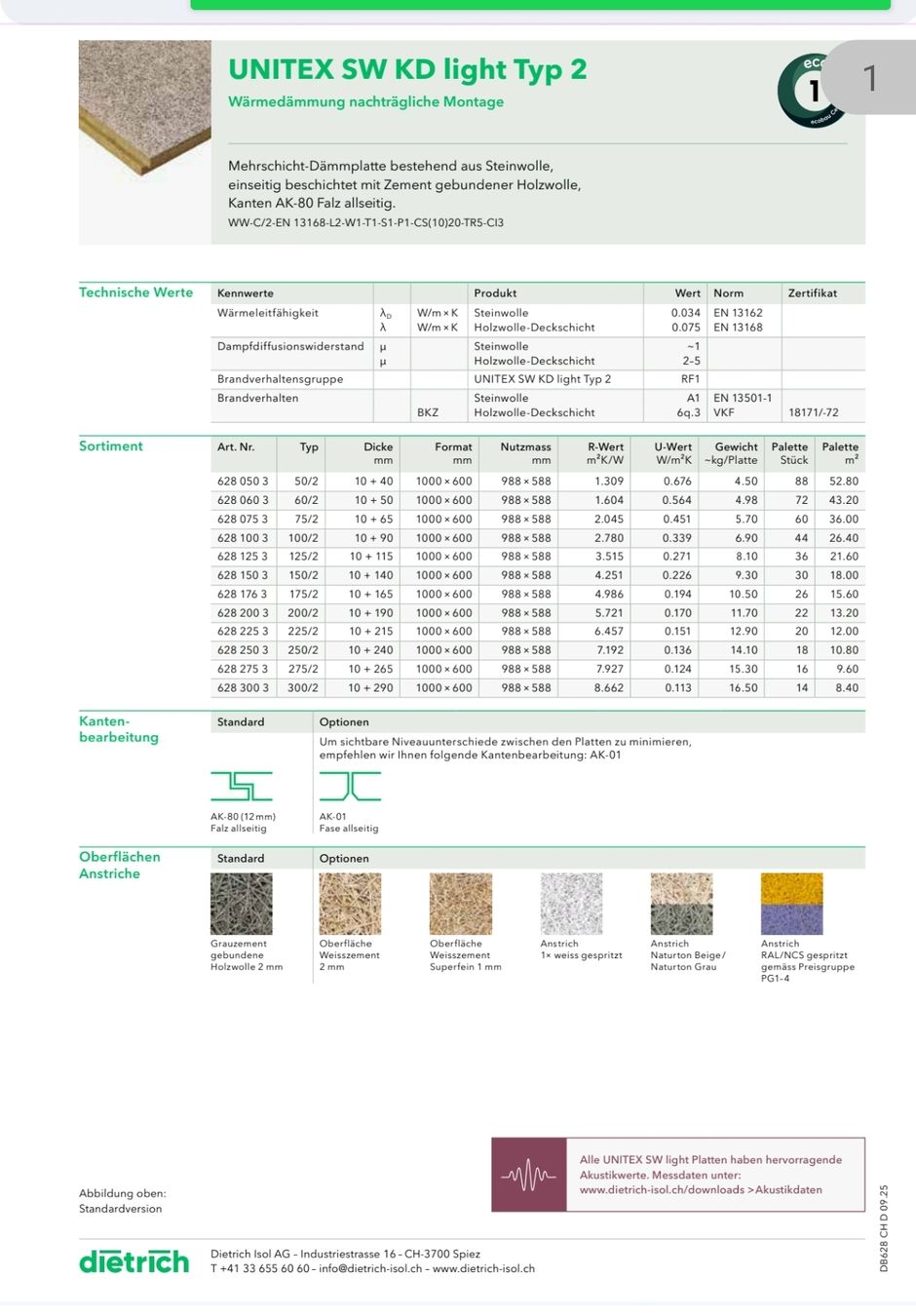
Task: Click the AK-80 Falz edge profile icon
Action: click(x=241, y=787)
